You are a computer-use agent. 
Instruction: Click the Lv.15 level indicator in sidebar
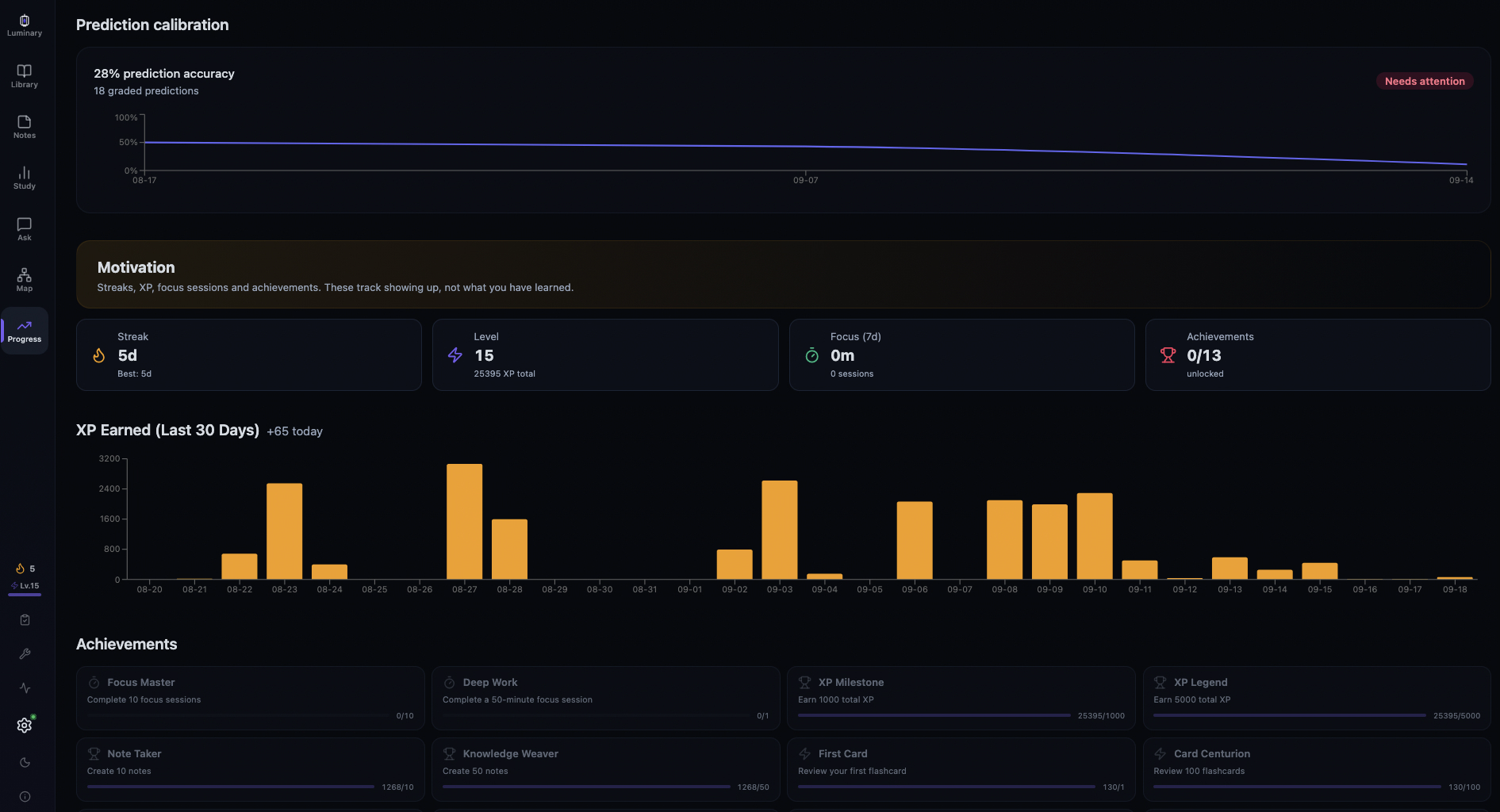point(25,586)
